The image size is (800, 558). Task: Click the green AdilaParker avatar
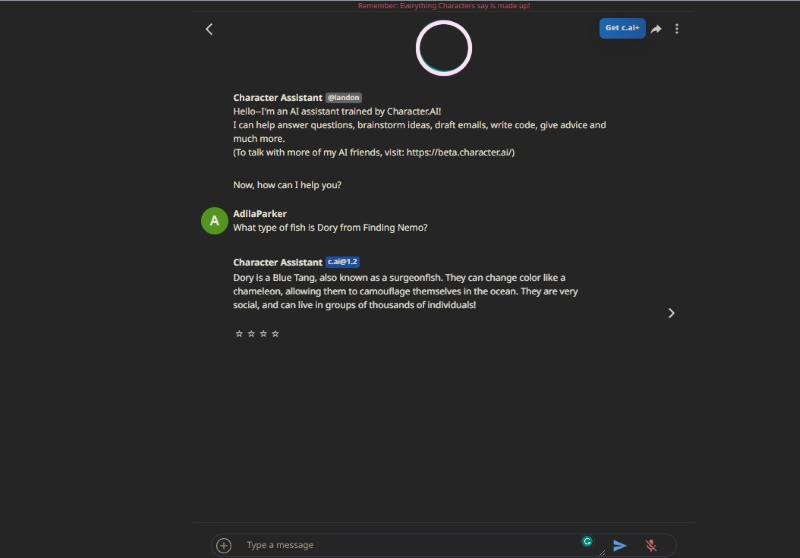coord(214,221)
